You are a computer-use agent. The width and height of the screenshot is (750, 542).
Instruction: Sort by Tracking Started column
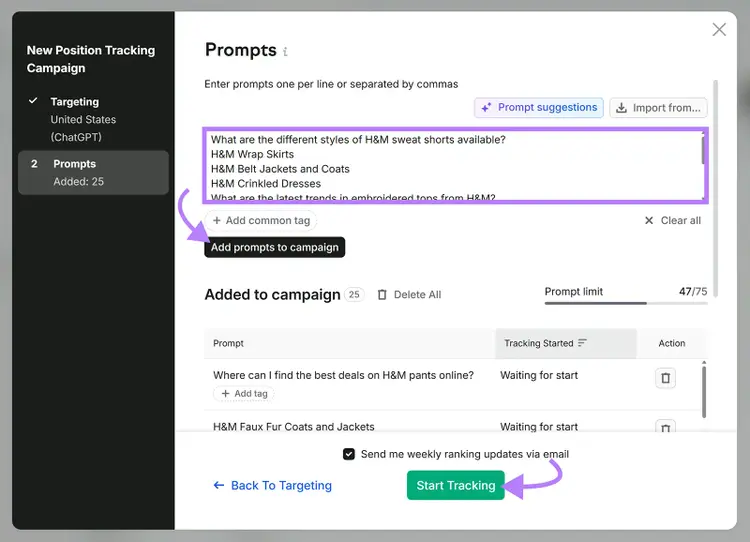coord(566,343)
